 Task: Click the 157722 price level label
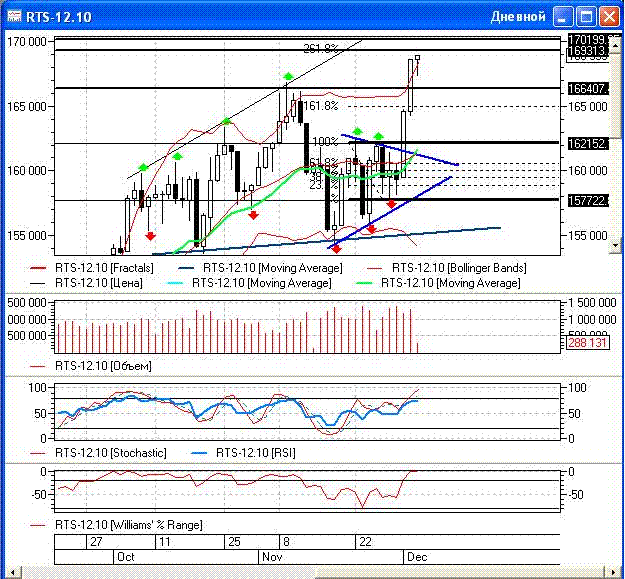(588, 200)
